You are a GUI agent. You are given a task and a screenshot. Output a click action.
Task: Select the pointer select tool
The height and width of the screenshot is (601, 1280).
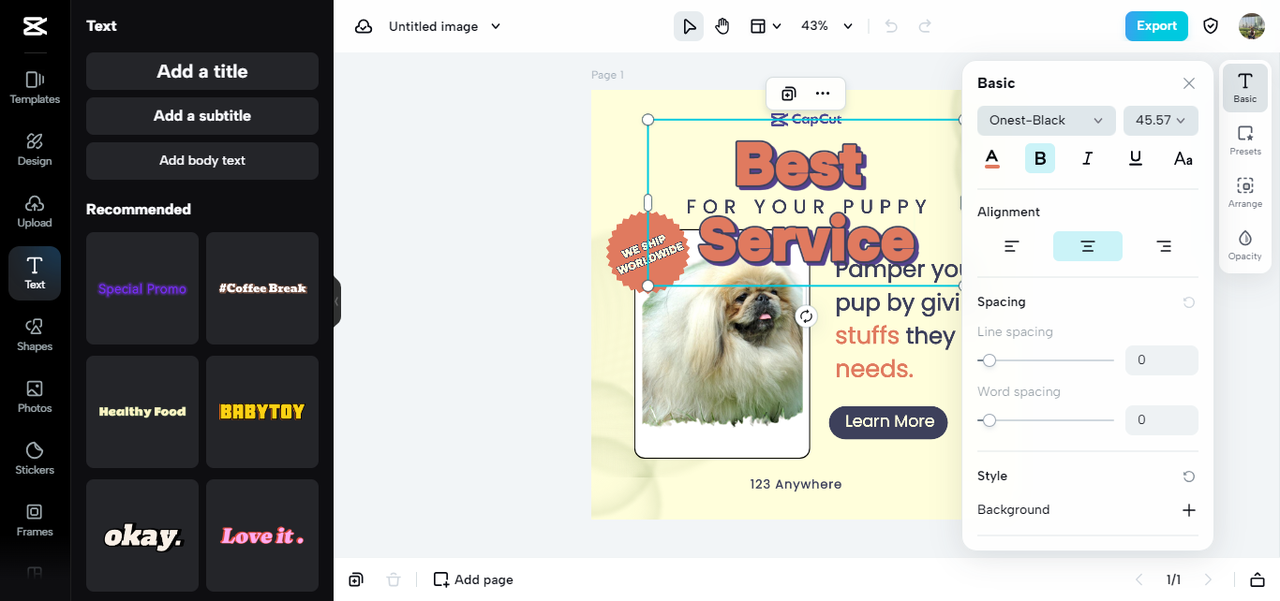tap(689, 26)
